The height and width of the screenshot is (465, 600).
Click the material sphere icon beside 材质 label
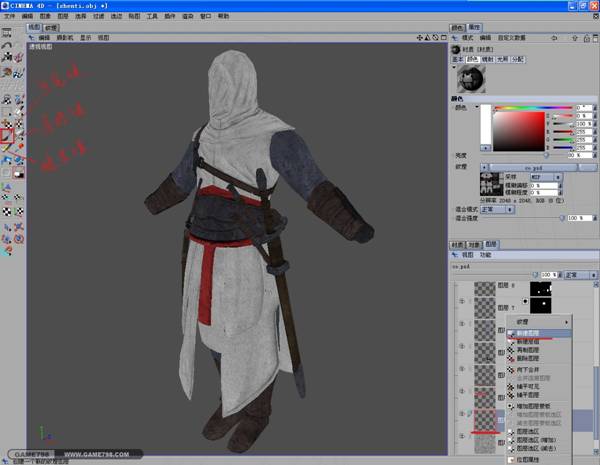click(x=456, y=48)
